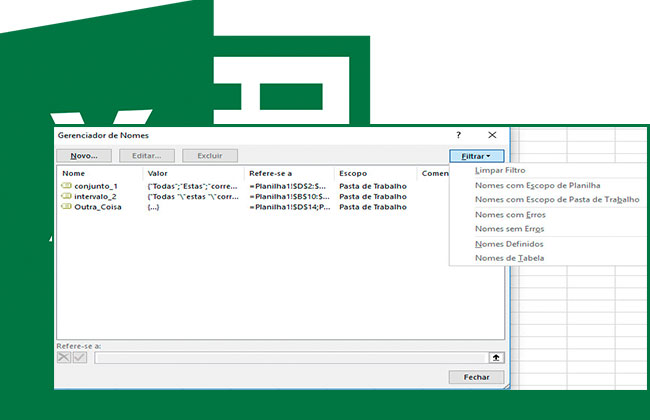Click the name icon beside conjunto_1

coord(66,185)
